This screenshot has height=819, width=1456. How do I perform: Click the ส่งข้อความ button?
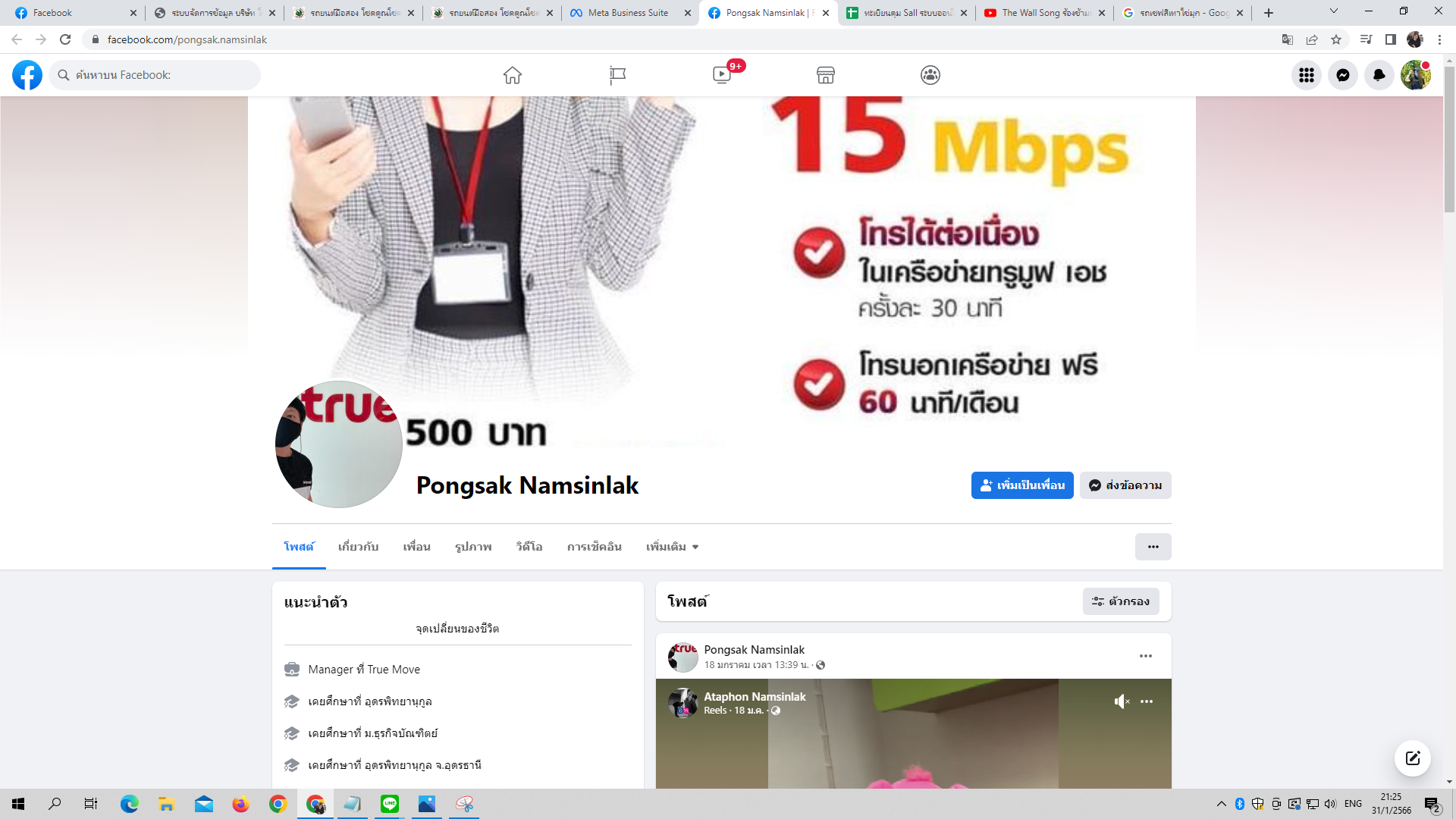tap(1125, 485)
